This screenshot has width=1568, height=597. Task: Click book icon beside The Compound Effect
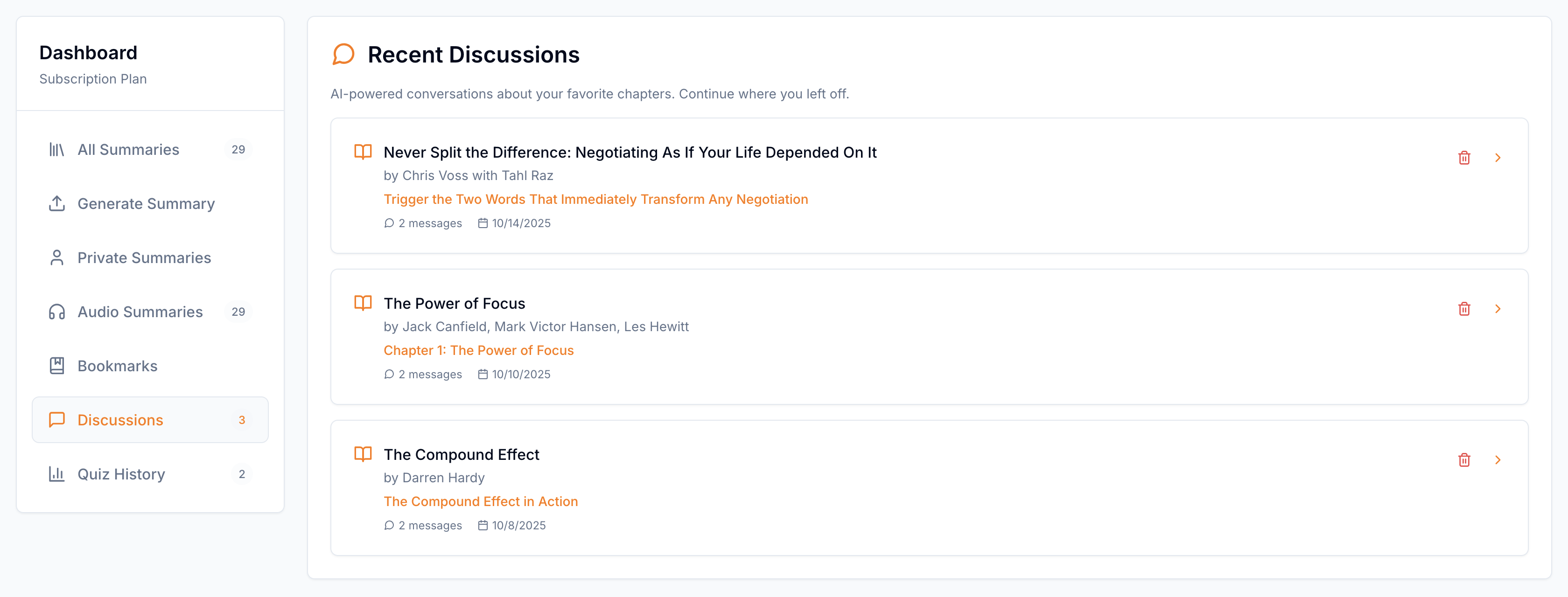363,454
